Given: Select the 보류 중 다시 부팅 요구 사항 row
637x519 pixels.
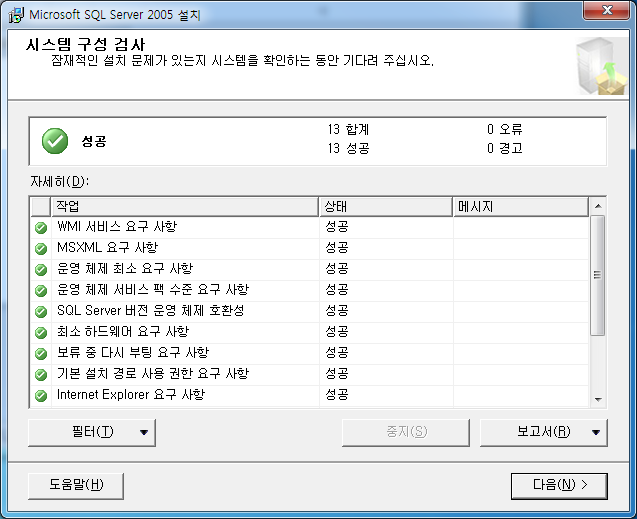Looking at the screenshot, I should pyautogui.click(x=310, y=354).
